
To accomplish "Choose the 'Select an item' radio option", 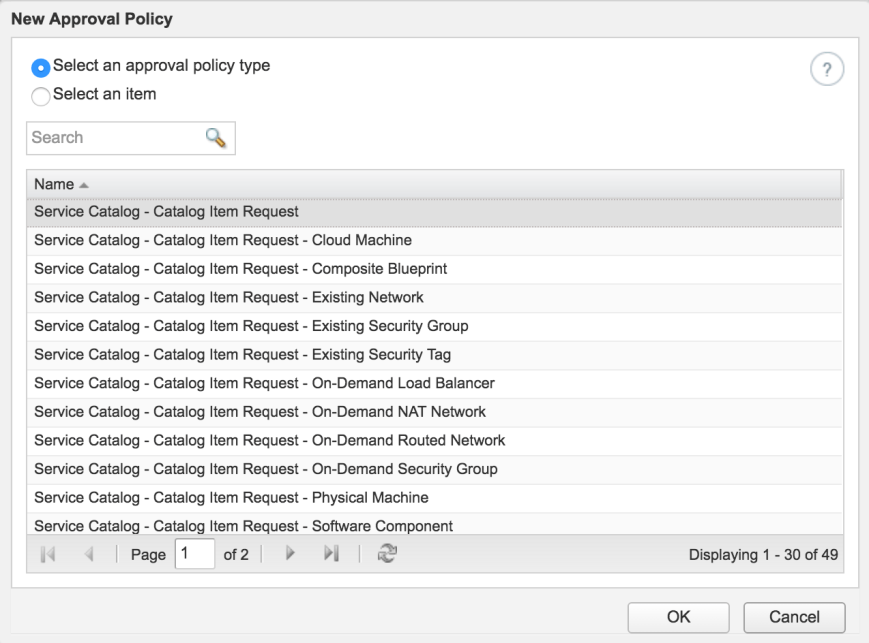I will 41,96.
